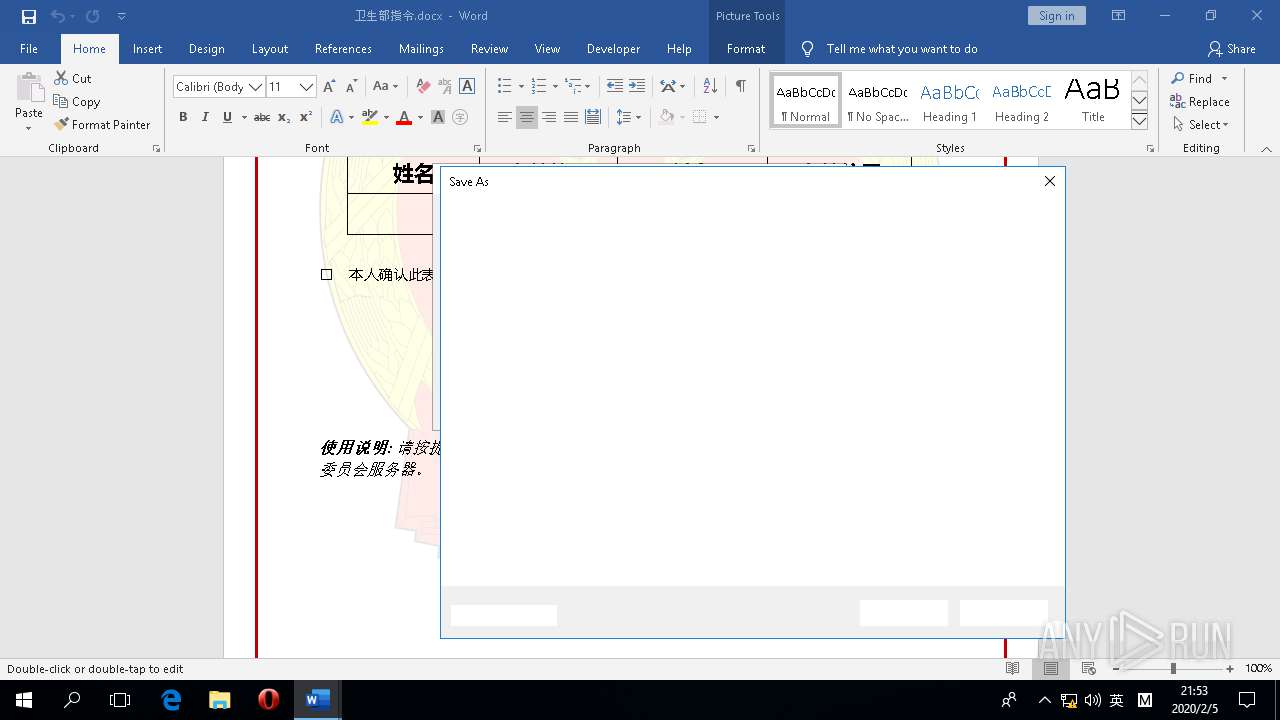Image resolution: width=1280 pixels, height=720 pixels.
Task: Switch to Web Layout view icon
Action: click(1089, 668)
